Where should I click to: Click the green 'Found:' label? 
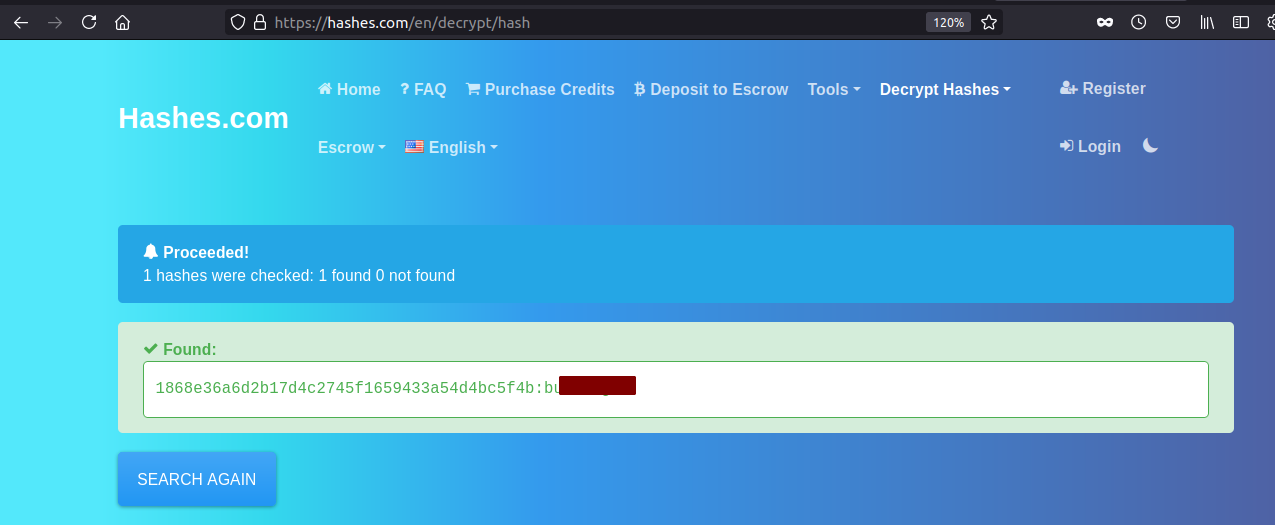180,349
